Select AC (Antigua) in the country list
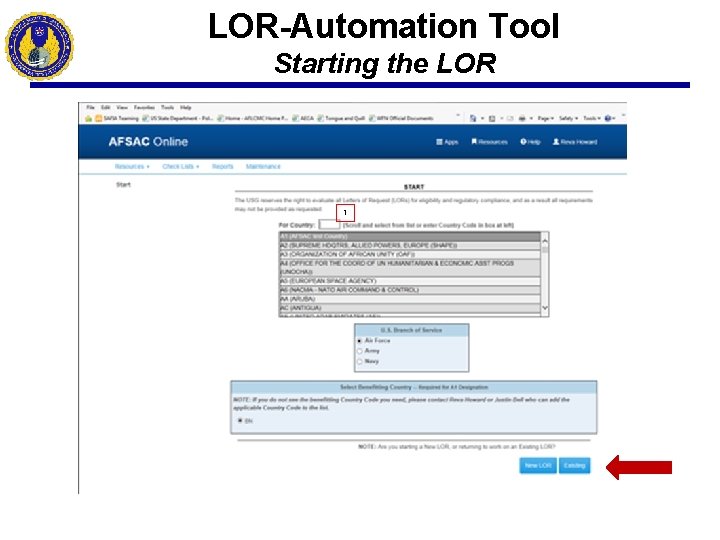 [410, 308]
